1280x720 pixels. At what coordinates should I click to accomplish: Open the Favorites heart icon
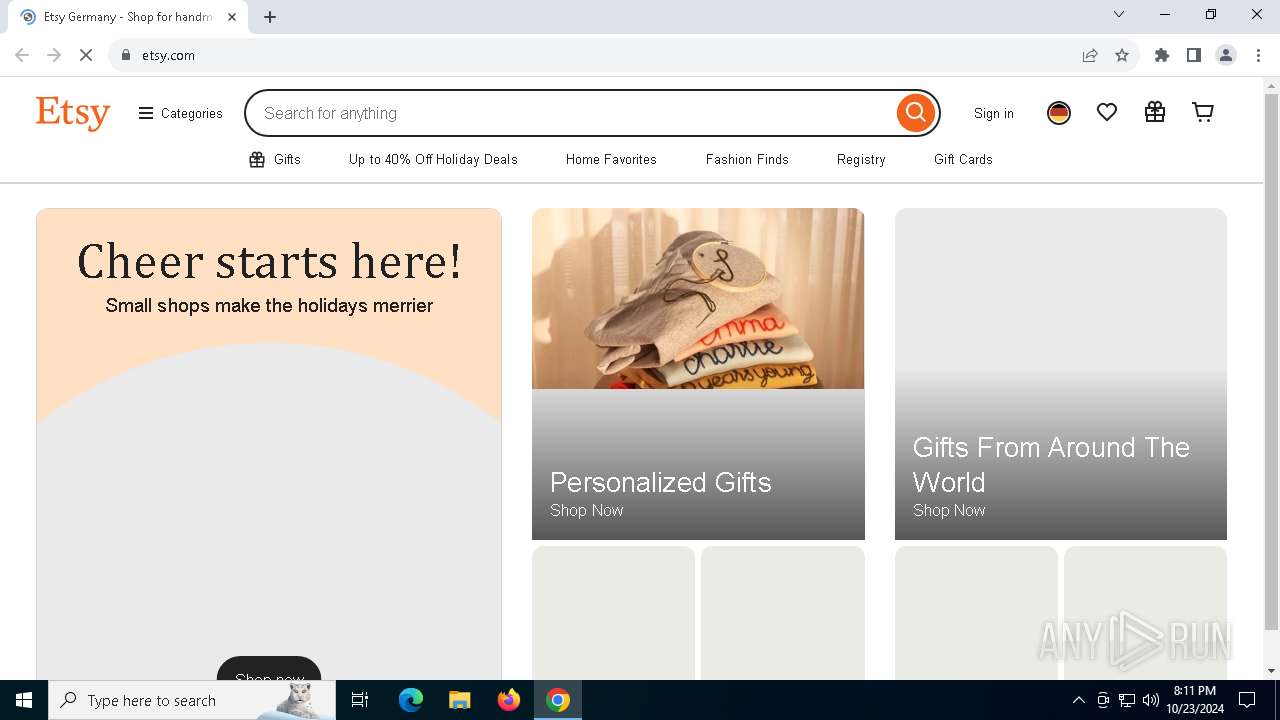point(1107,113)
